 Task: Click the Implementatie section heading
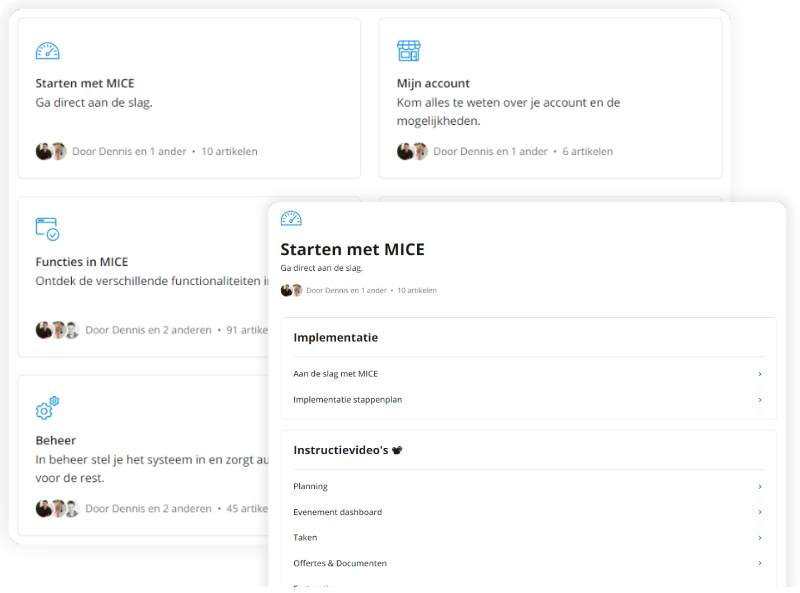(x=336, y=337)
